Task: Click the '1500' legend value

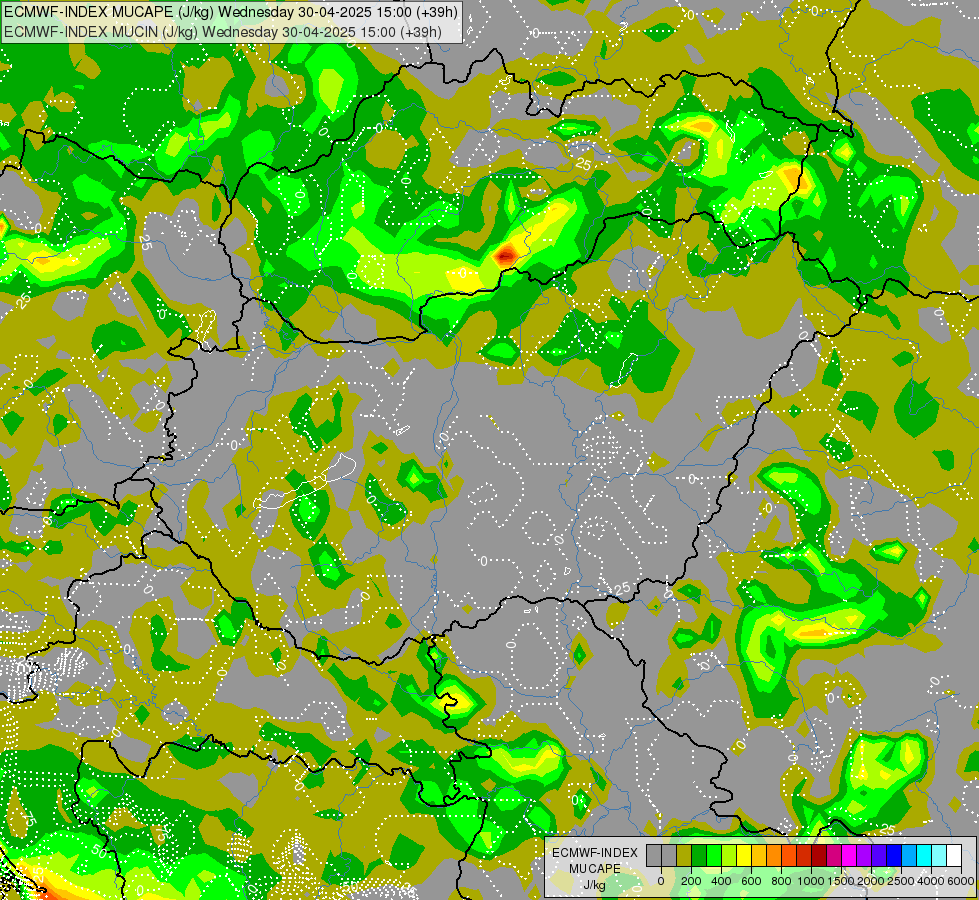Action: (x=841, y=881)
